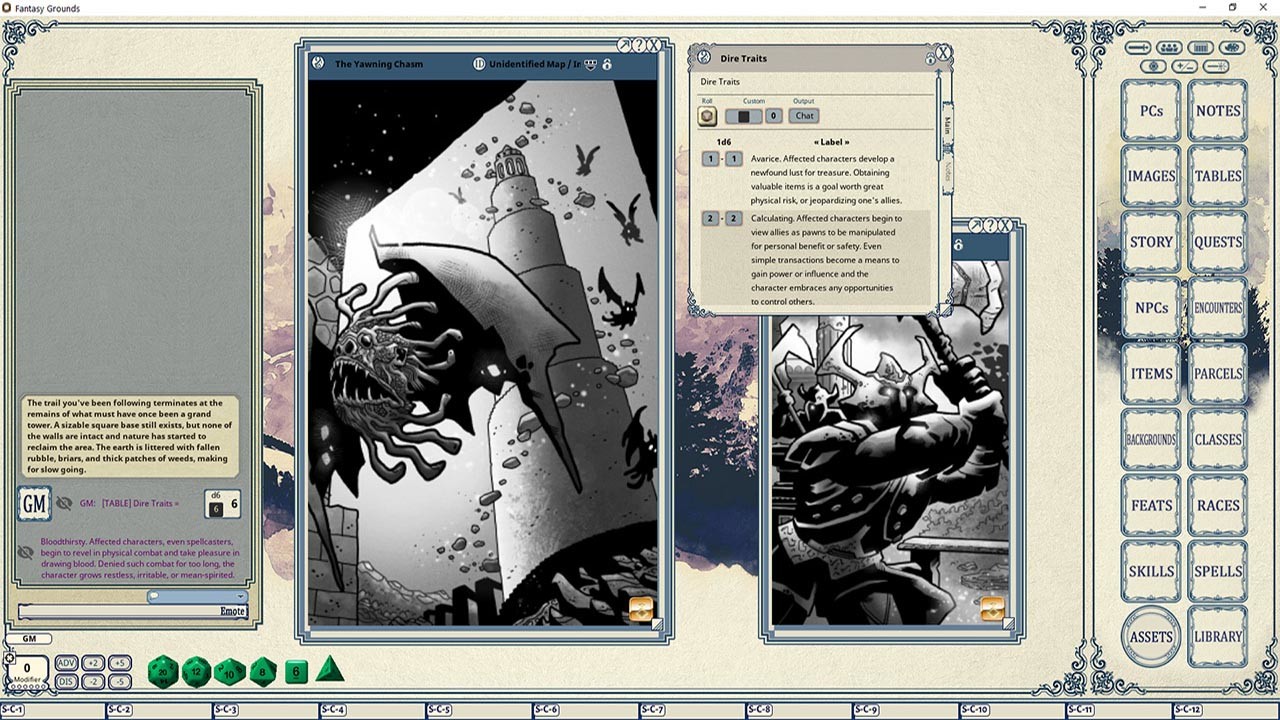Click the Chat output button in Dire Traits
Screen dimensions: 1280x720
coord(804,115)
